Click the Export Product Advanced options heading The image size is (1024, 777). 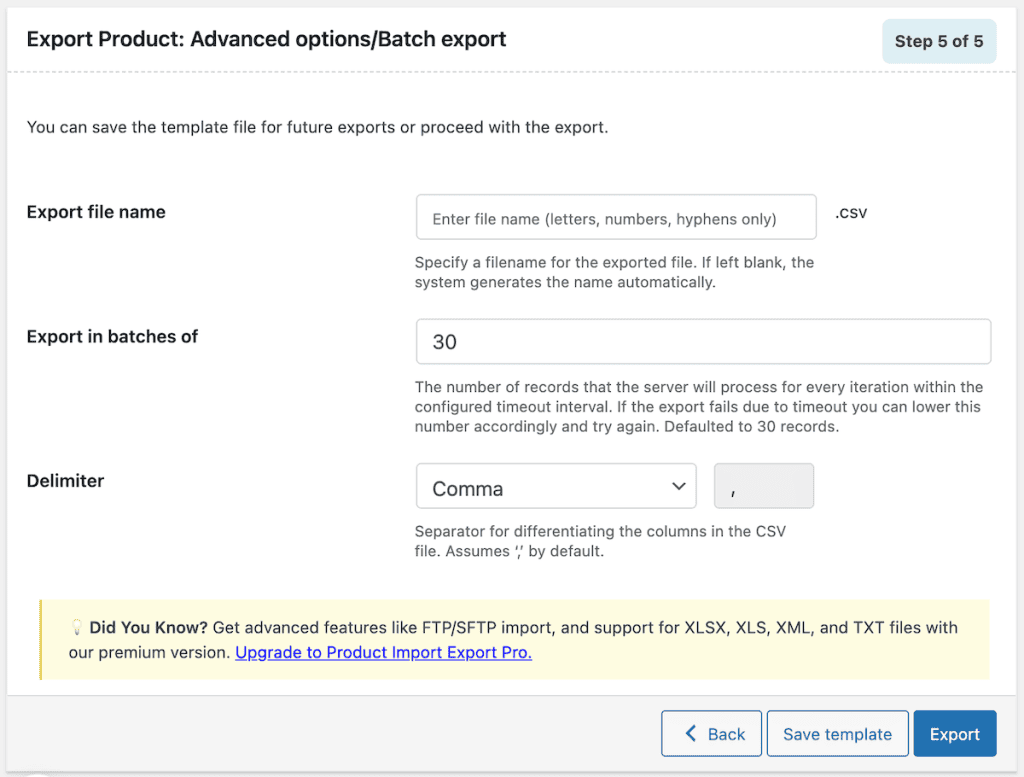point(266,39)
